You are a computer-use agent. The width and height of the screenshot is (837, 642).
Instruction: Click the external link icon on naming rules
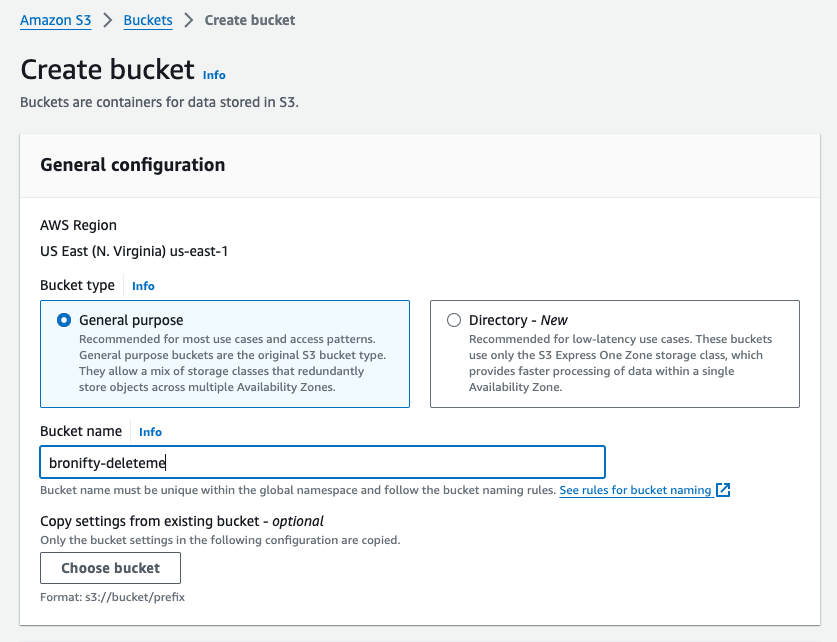pyautogui.click(x=724, y=490)
